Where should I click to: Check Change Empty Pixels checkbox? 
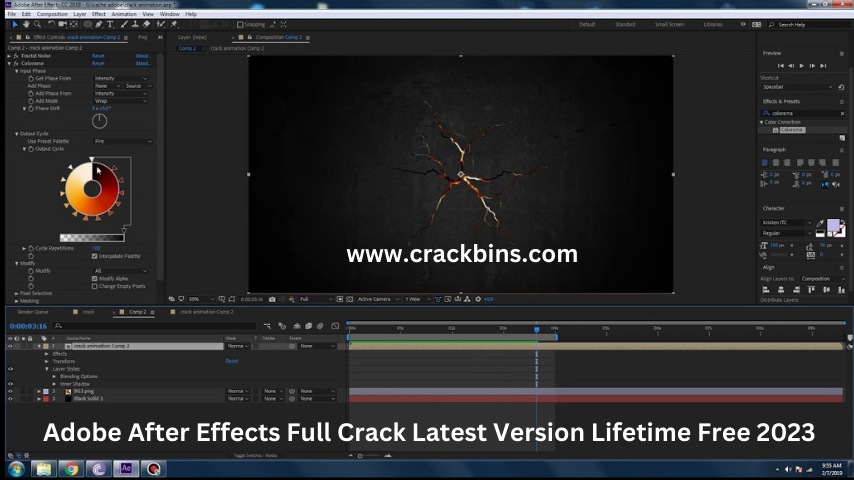point(95,286)
